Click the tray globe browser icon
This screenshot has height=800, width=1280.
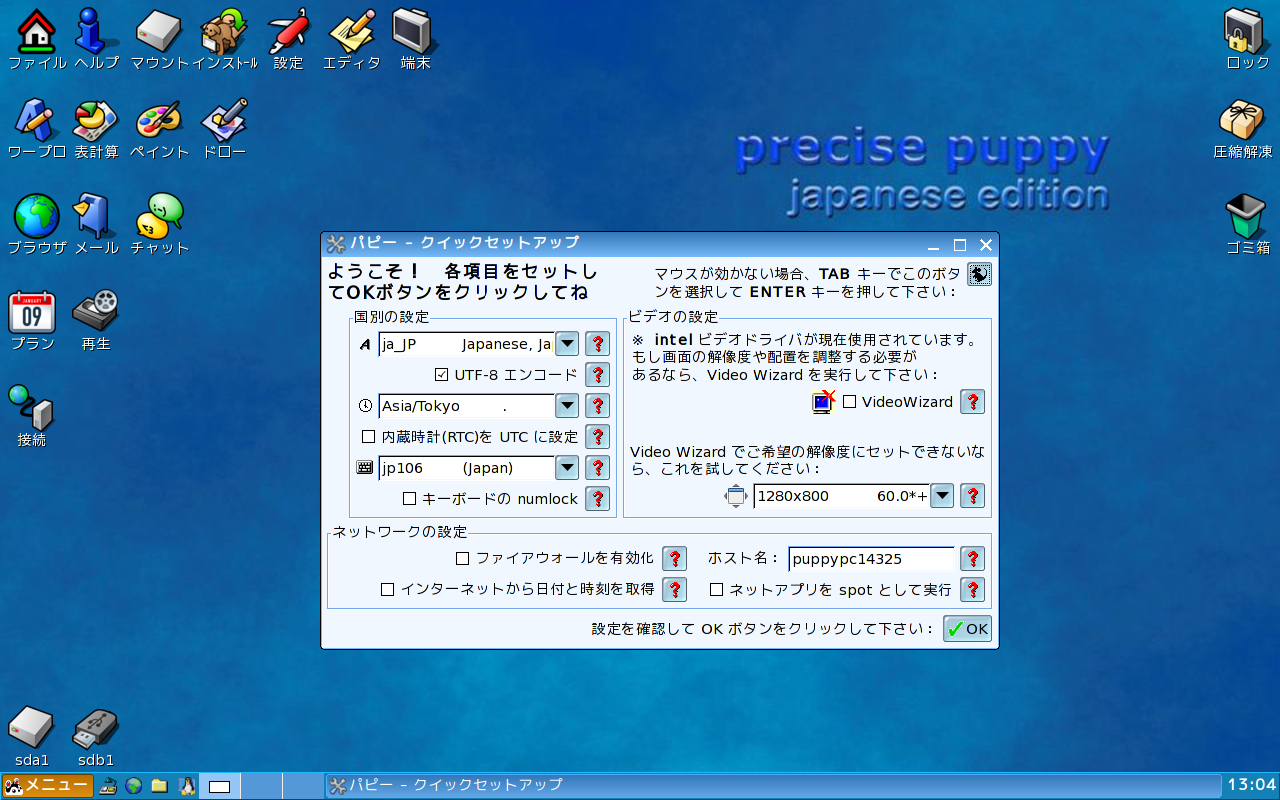point(133,786)
